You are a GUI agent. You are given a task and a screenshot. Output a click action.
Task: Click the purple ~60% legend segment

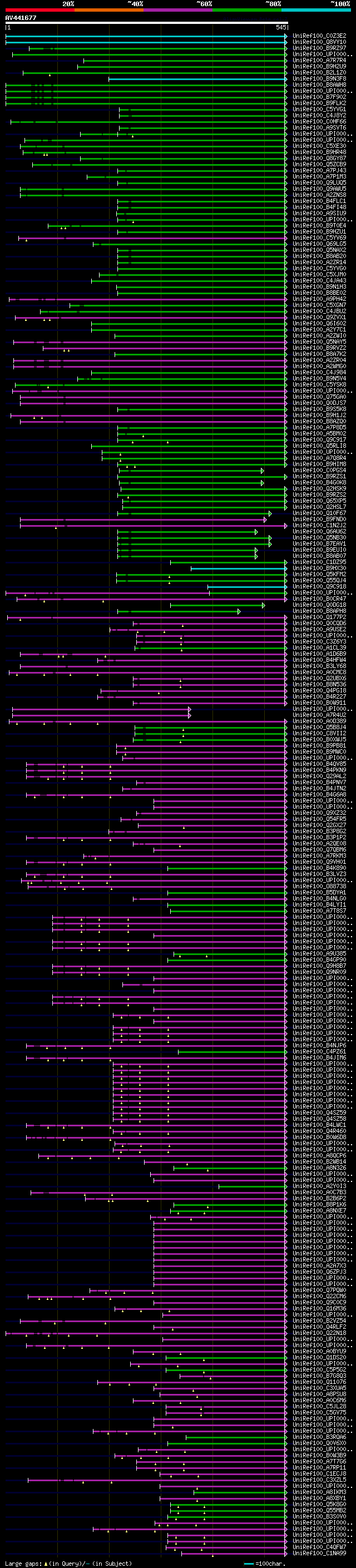click(179, 10)
